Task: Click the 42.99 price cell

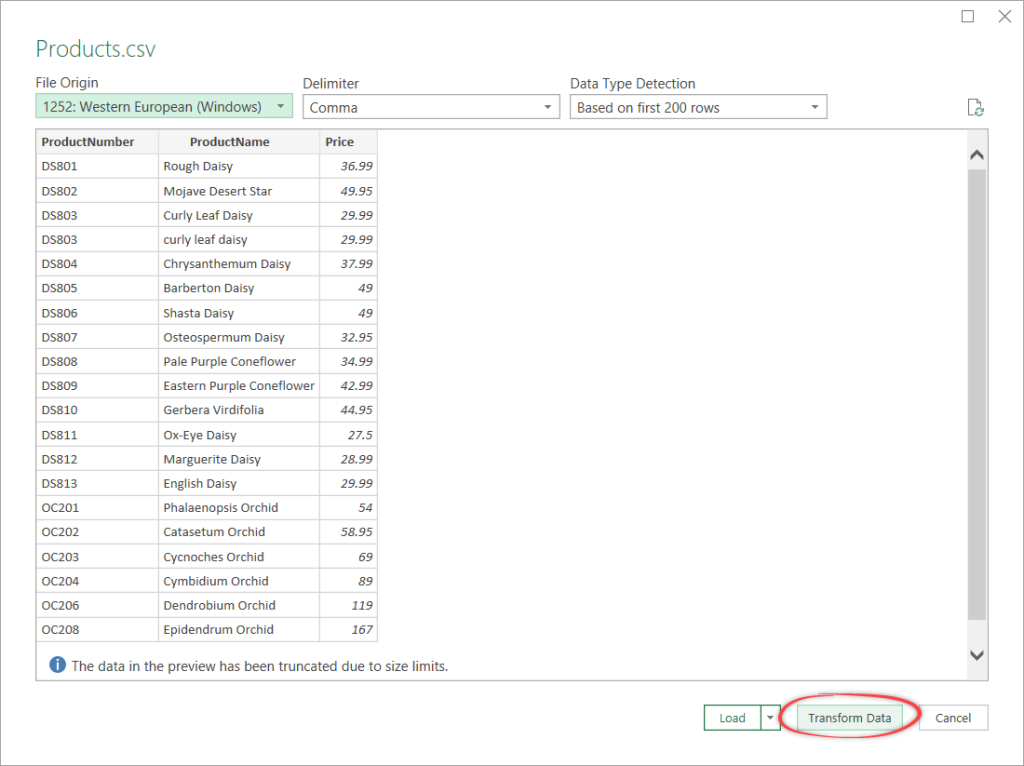Action: (348, 385)
